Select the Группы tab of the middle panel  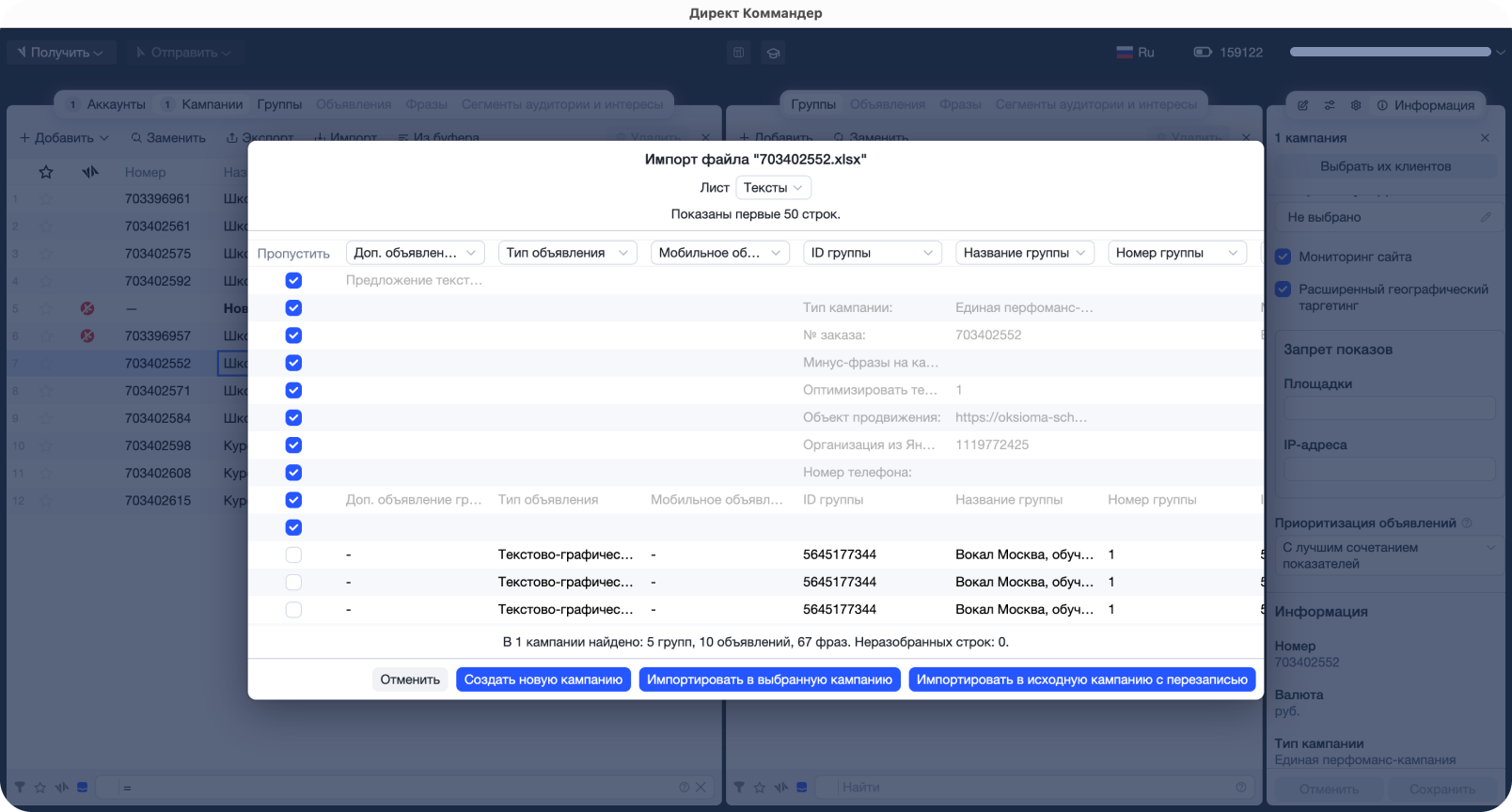813,104
